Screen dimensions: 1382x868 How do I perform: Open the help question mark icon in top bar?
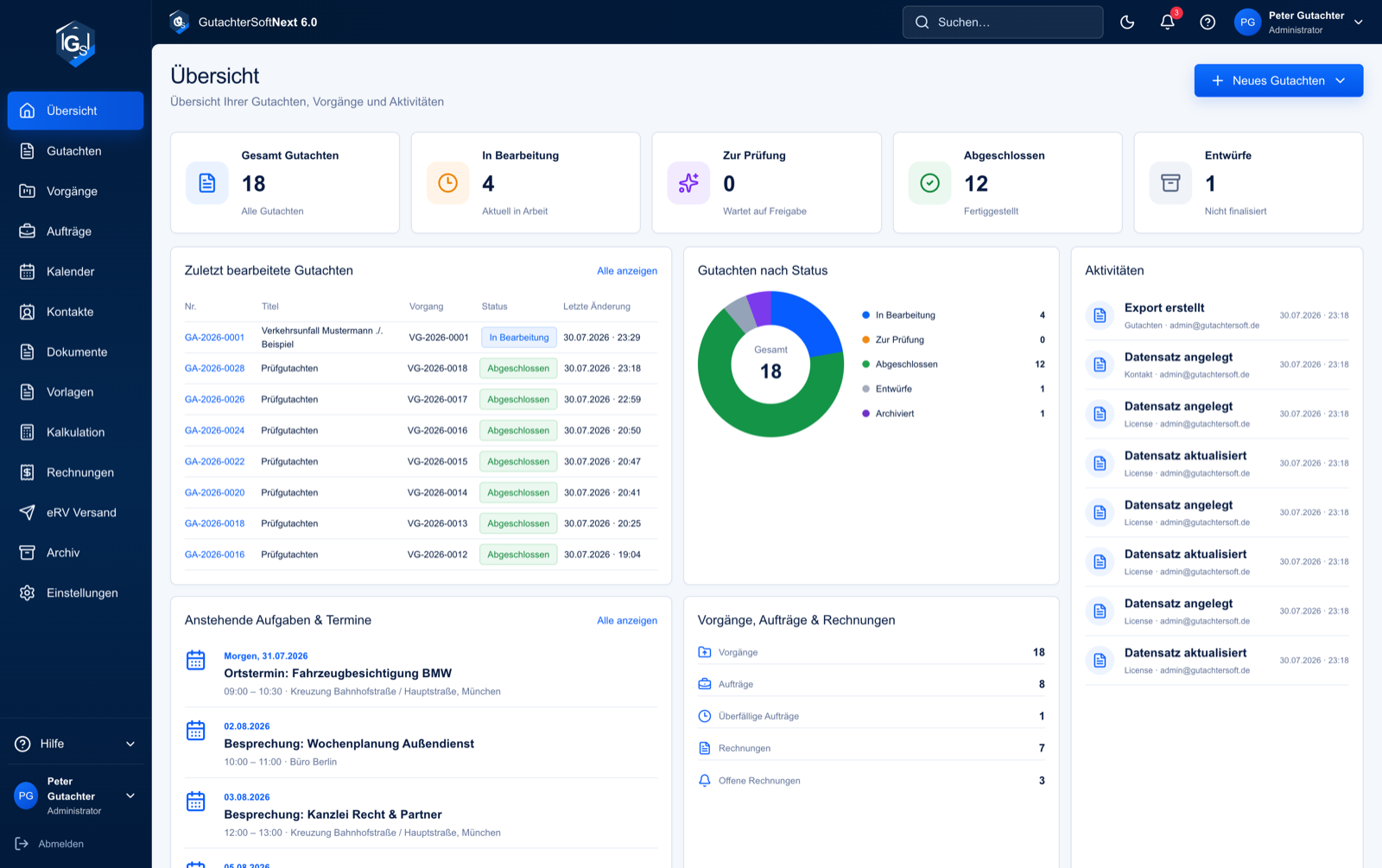point(1208,22)
